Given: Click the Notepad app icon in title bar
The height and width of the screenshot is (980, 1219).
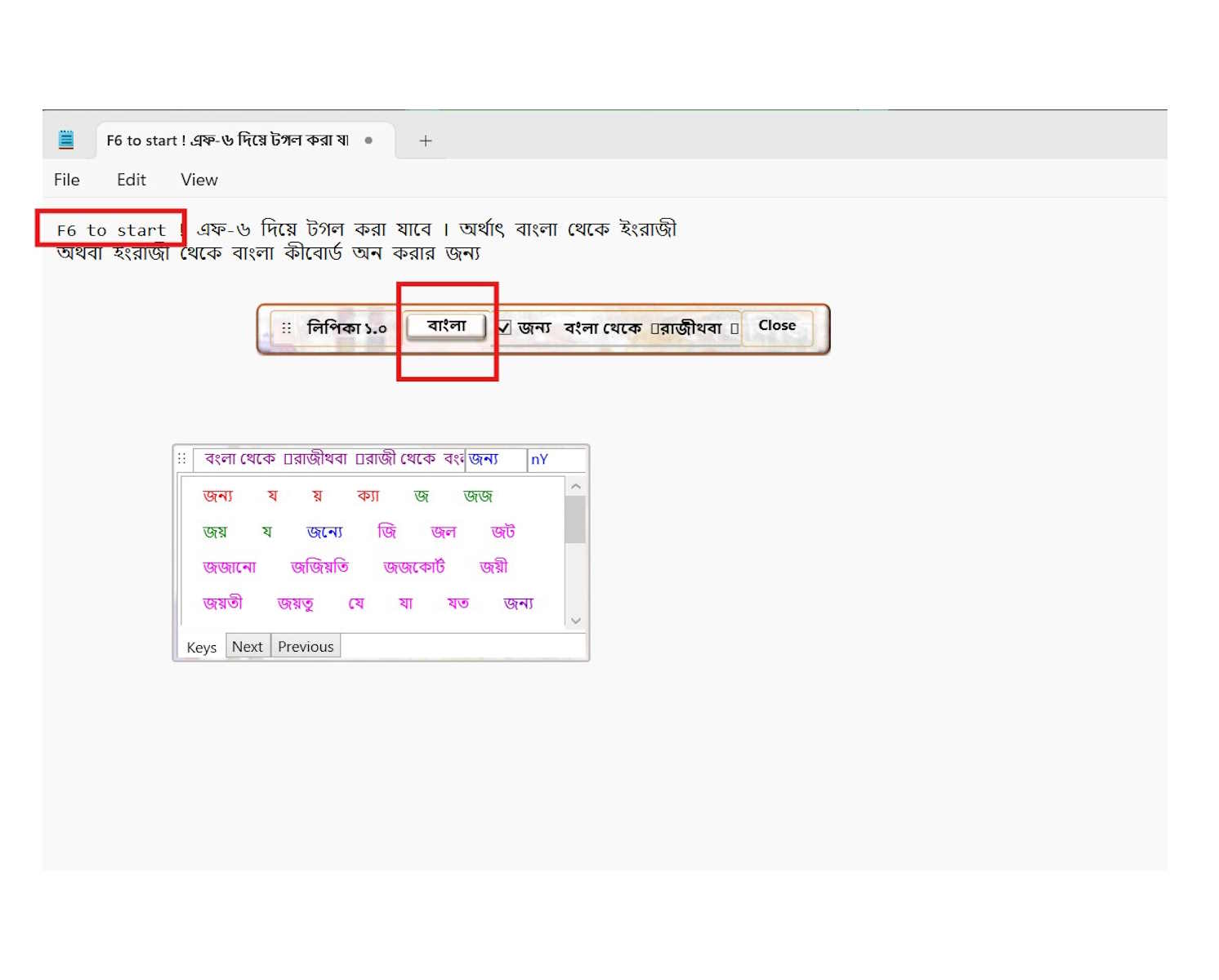Looking at the screenshot, I should click(x=66, y=140).
